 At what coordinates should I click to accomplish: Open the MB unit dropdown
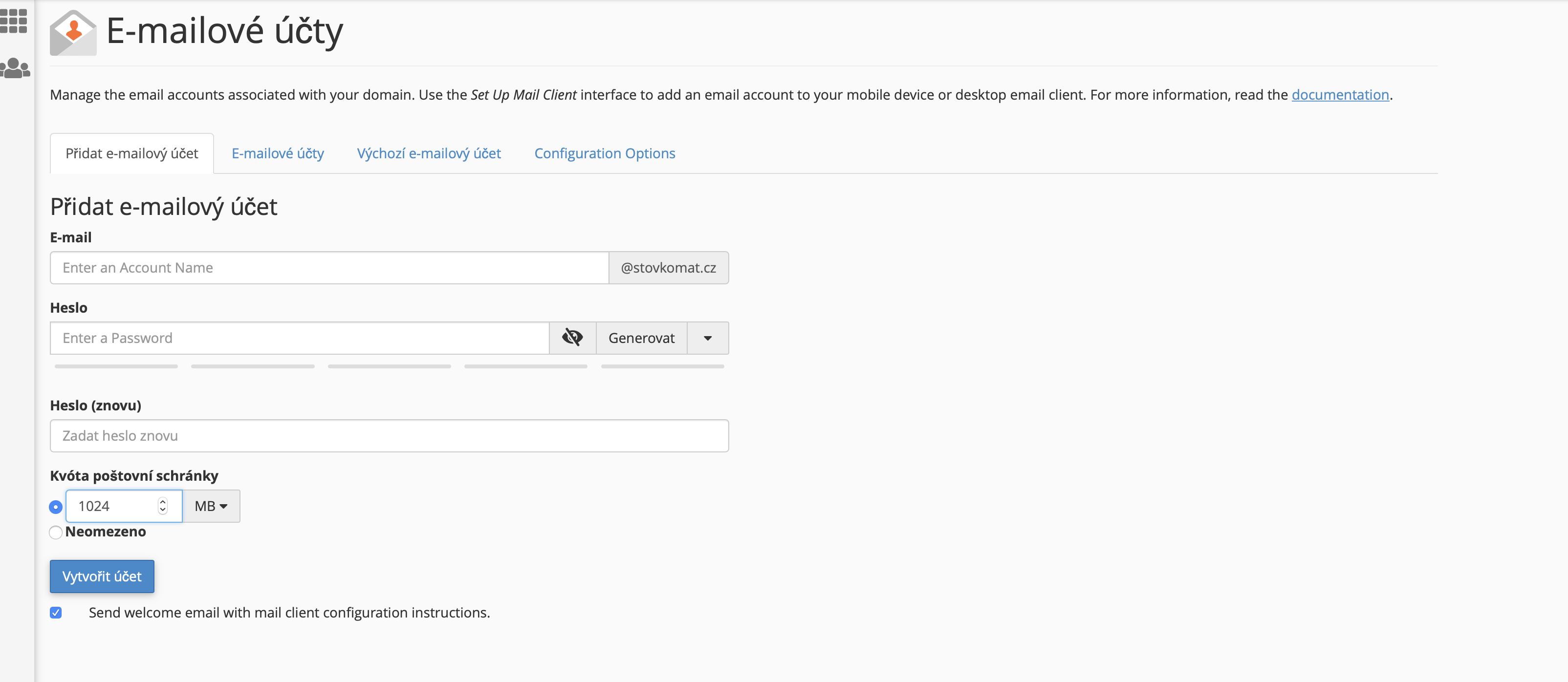[211, 506]
